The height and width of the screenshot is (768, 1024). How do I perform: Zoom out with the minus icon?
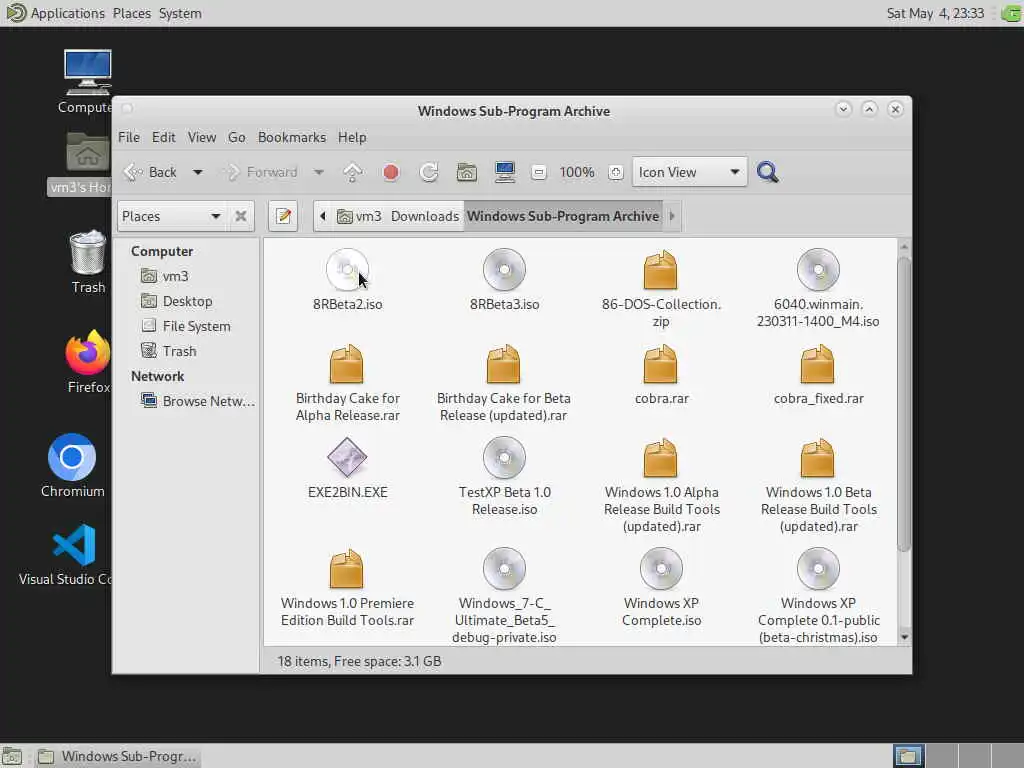click(539, 172)
